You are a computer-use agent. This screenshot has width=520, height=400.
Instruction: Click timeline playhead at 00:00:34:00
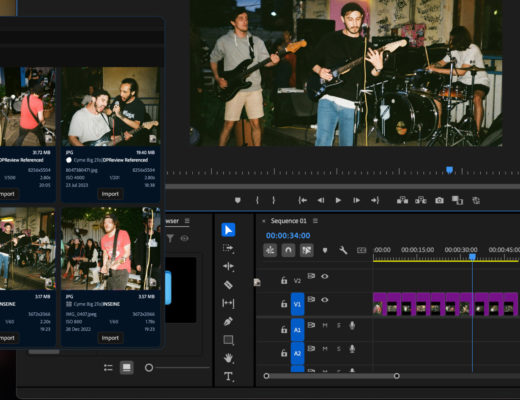pyautogui.click(x=472, y=257)
